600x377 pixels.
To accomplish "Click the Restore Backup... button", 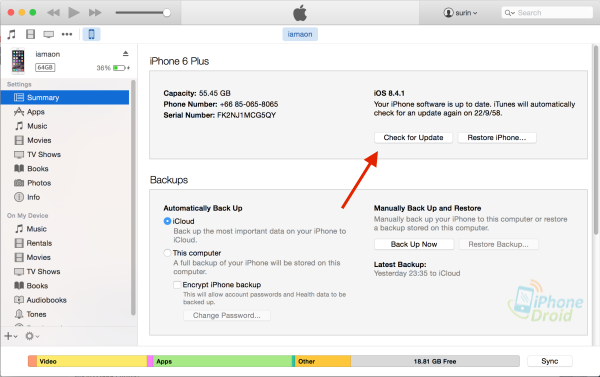I will click(x=499, y=244).
